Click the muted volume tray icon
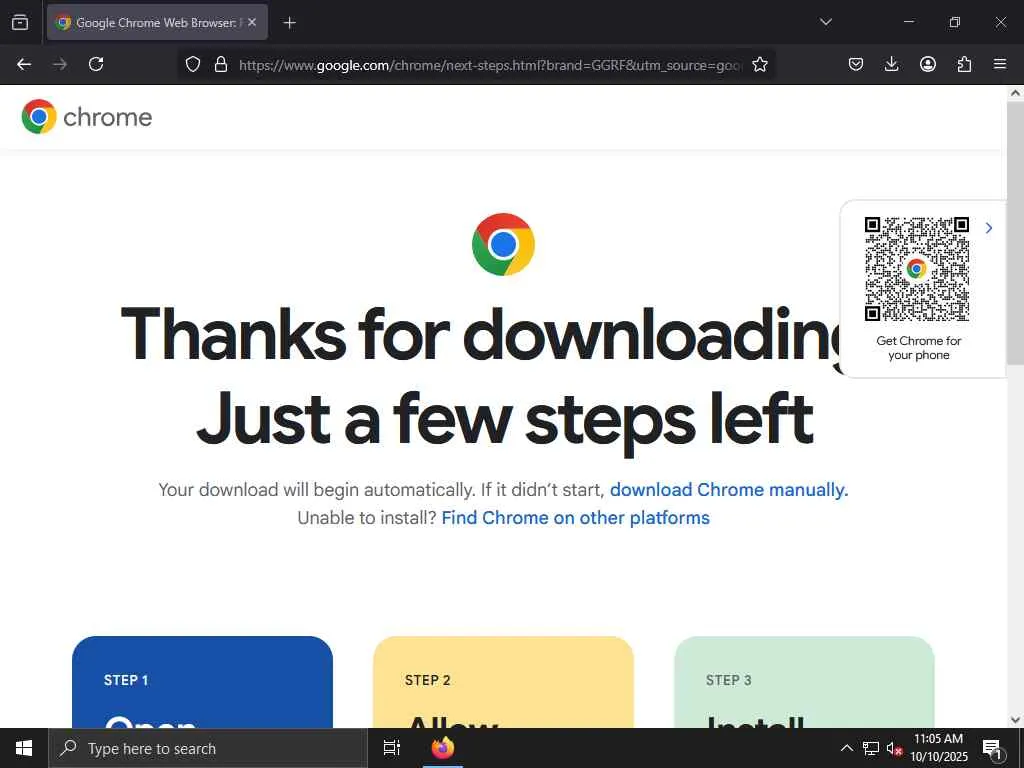Viewport: 1024px width, 768px height. pos(894,748)
